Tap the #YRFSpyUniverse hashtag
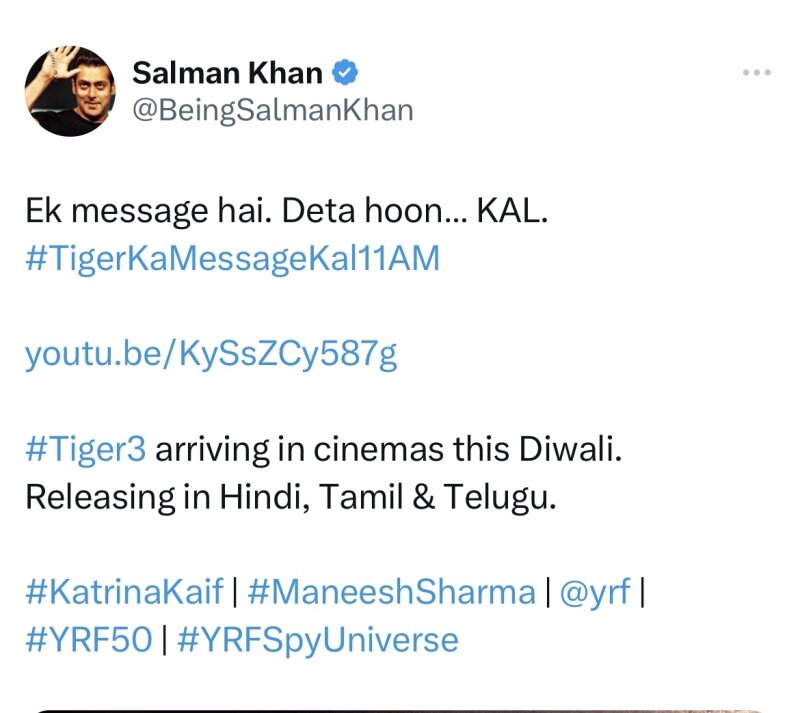The image size is (800, 713). coord(318,639)
